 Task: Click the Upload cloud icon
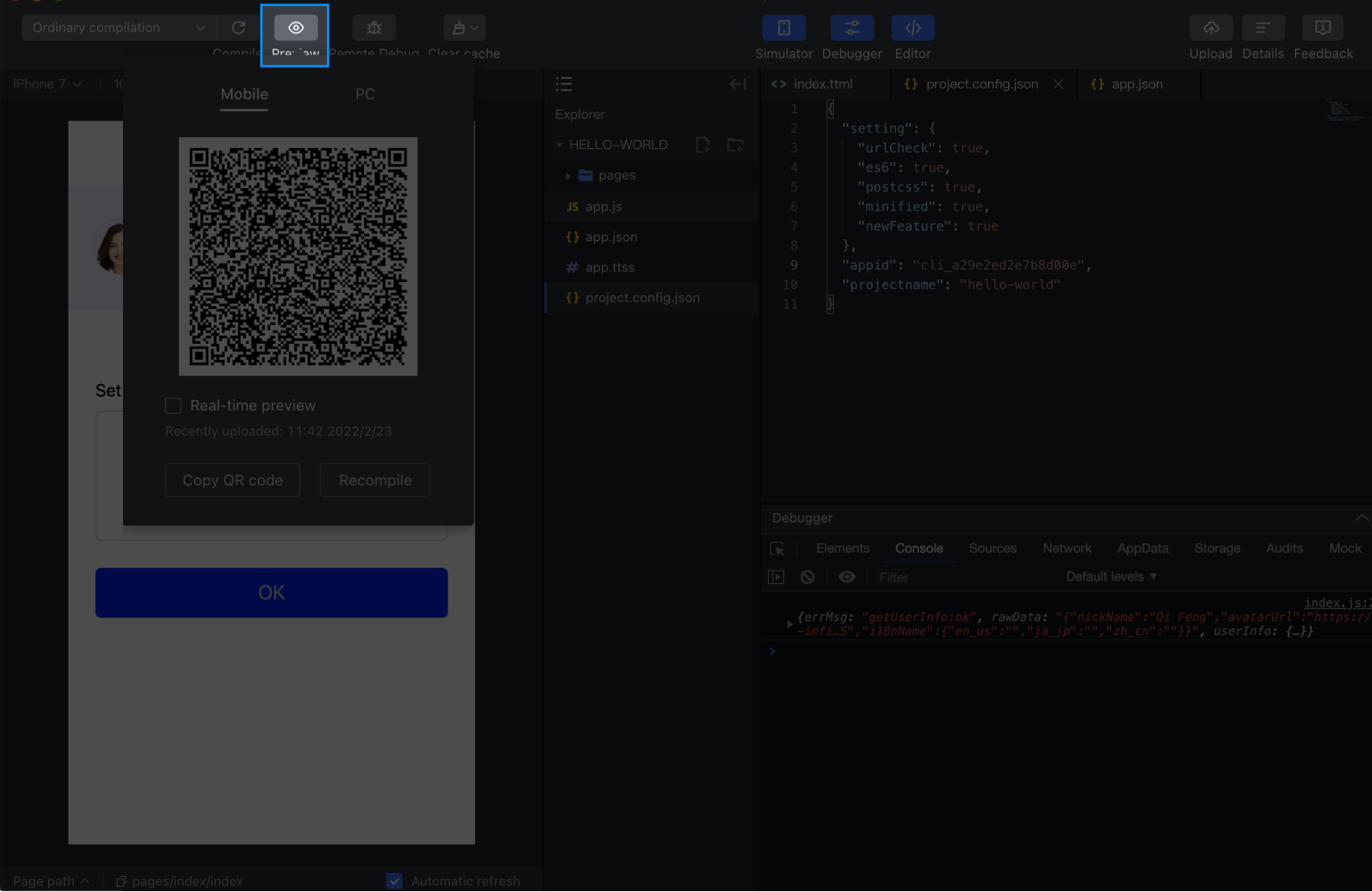pyautogui.click(x=1211, y=28)
